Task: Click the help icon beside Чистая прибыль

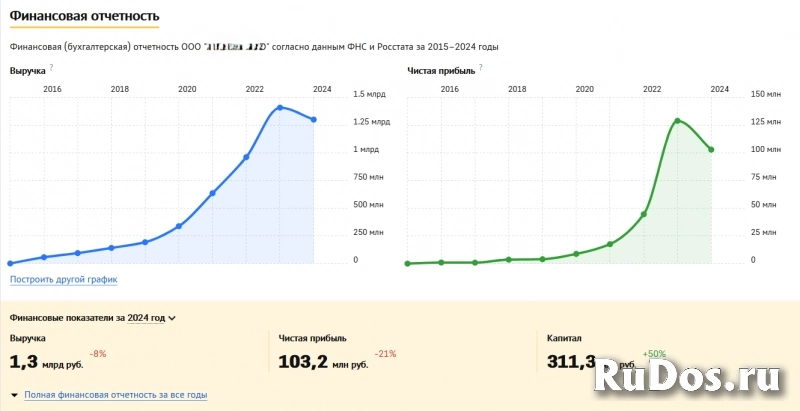Action: click(483, 68)
